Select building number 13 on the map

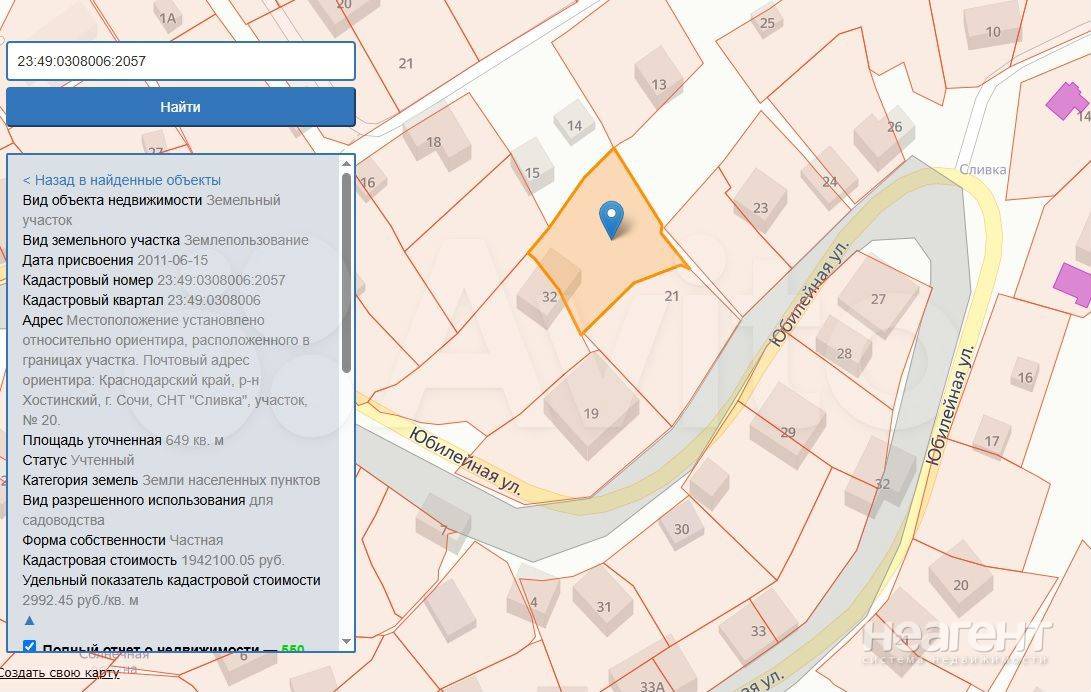click(658, 84)
